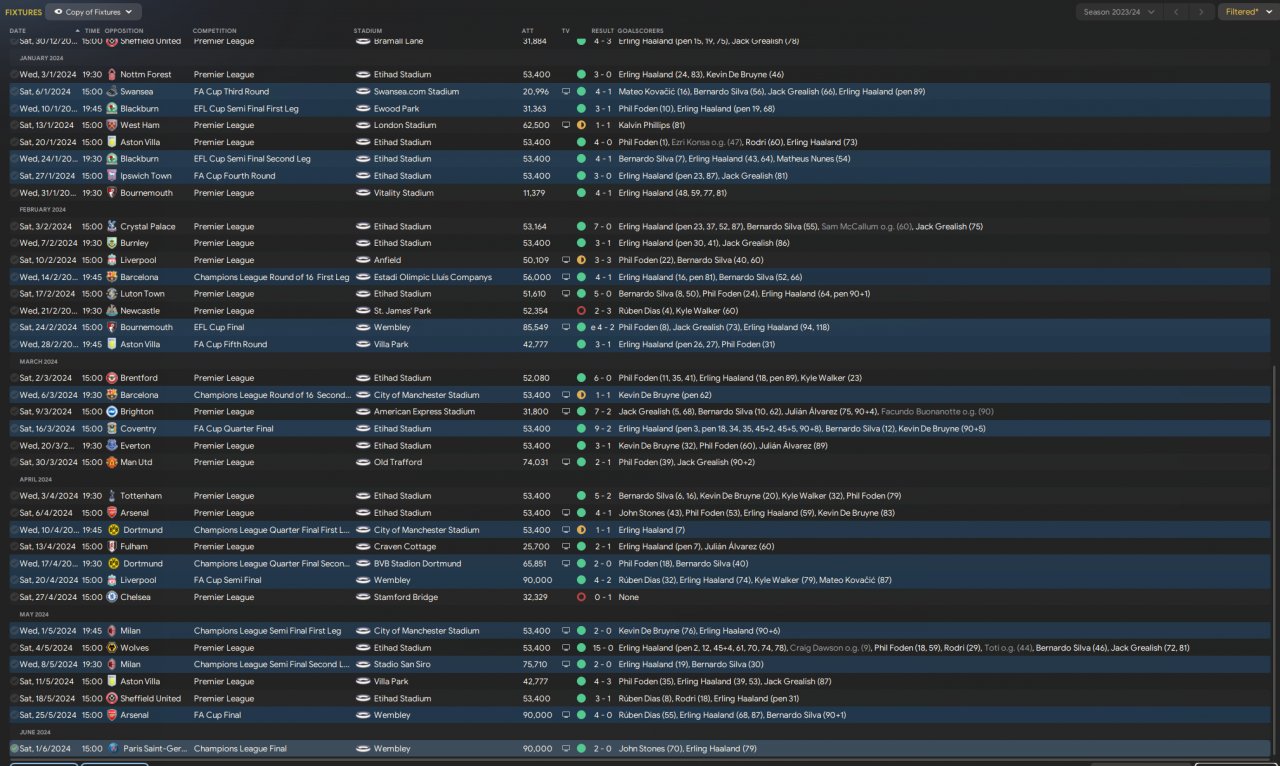Viewport: 1280px width, 766px height.
Task: Click the Paris Saint-Germain club badge
Action: pyautogui.click(x=112, y=749)
